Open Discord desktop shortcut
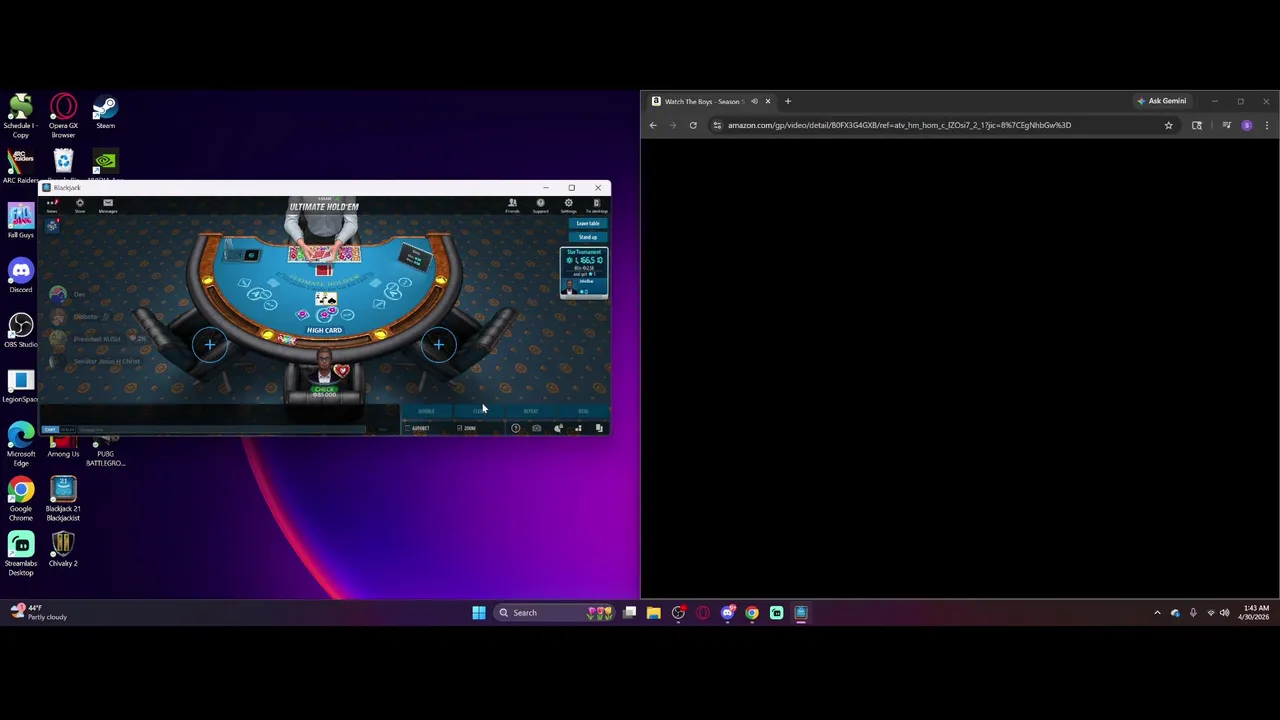Viewport: 1280px width, 720px height. (21, 275)
